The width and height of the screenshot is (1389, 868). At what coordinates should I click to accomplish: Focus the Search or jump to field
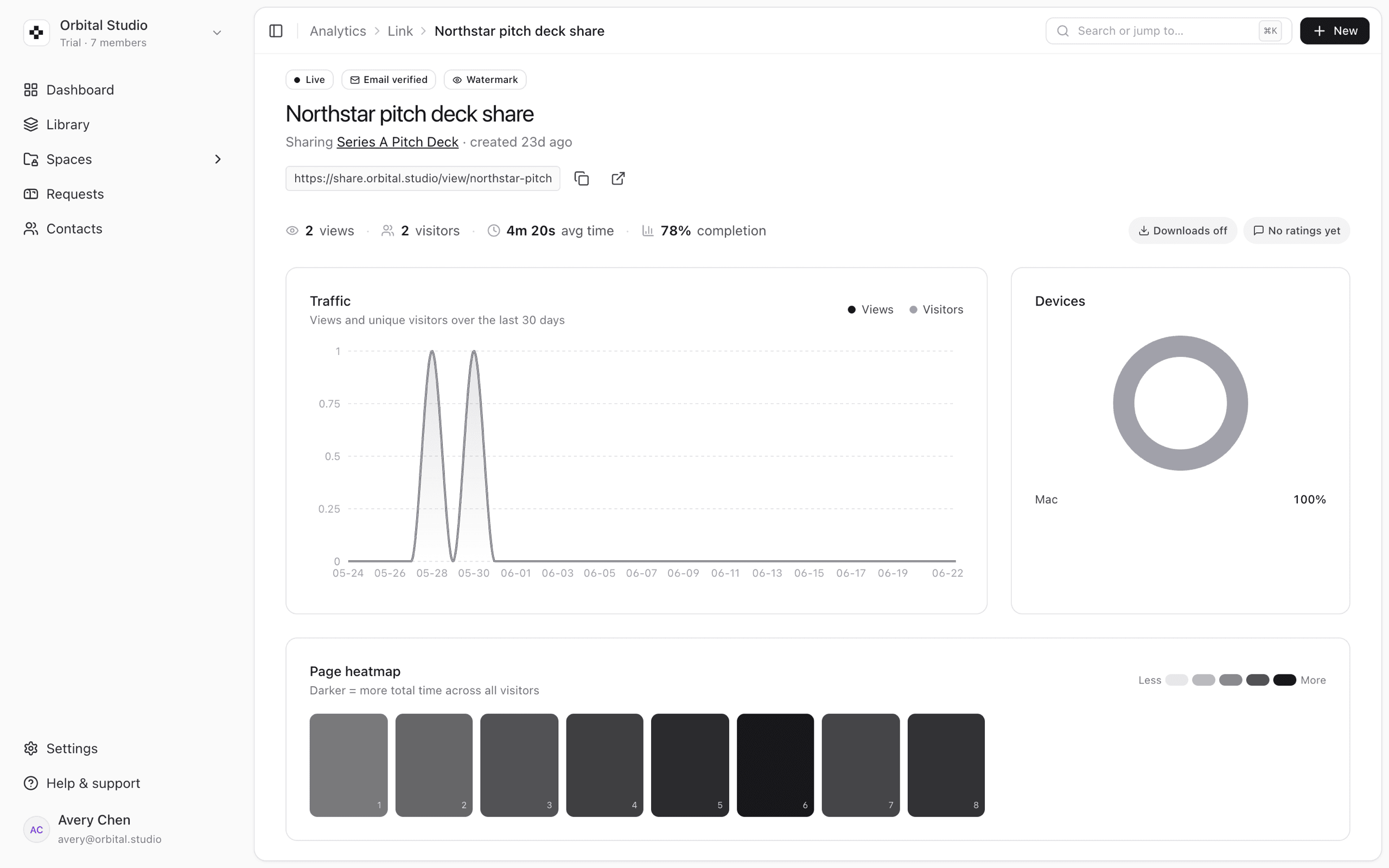1169,31
